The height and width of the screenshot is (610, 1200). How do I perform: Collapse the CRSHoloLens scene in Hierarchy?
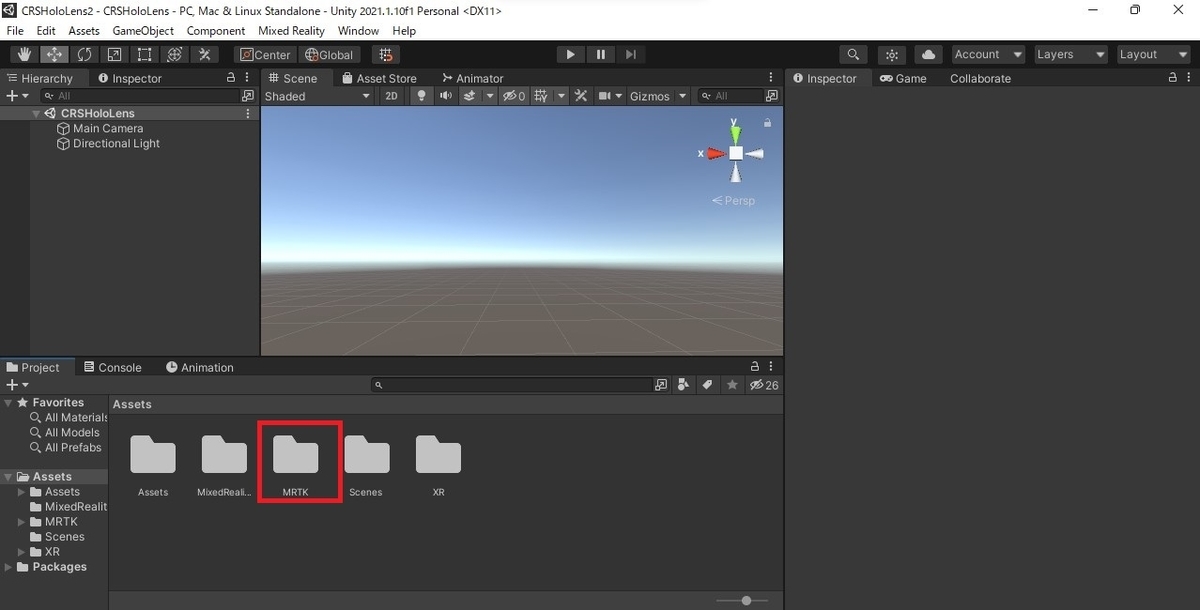pyautogui.click(x=37, y=113)
